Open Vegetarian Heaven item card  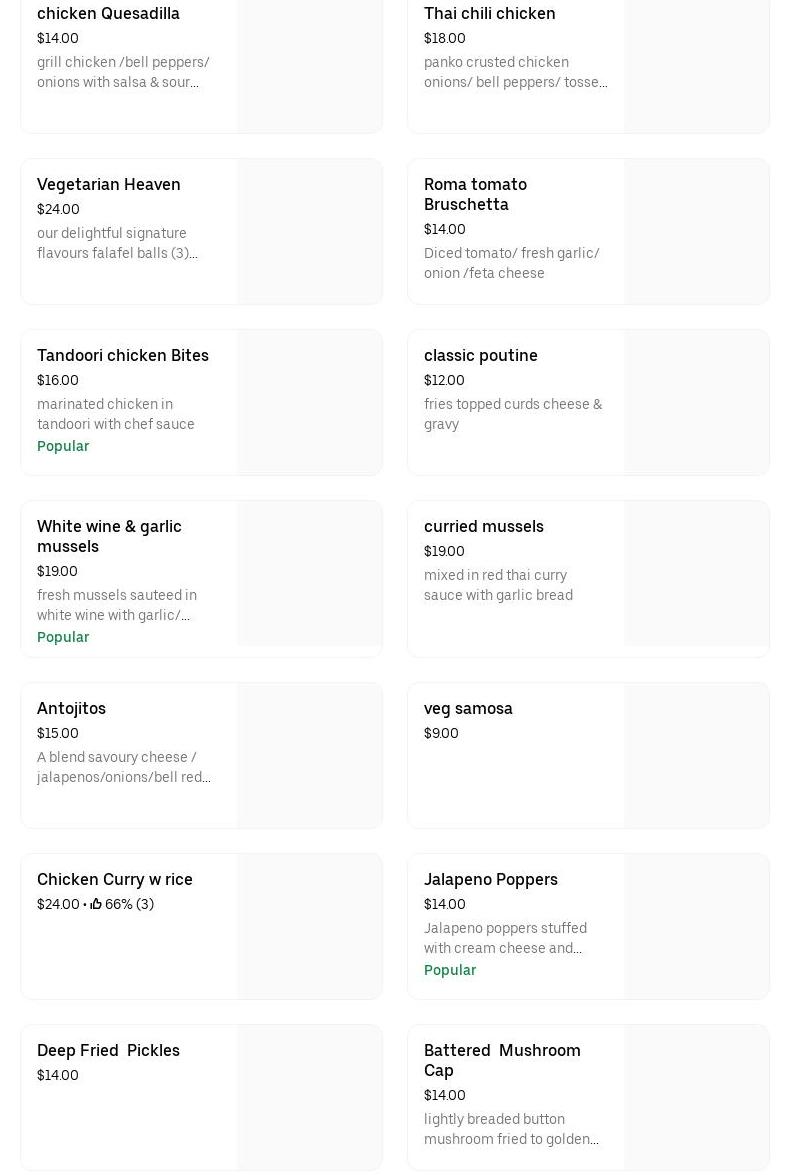(x=109, y=185)
